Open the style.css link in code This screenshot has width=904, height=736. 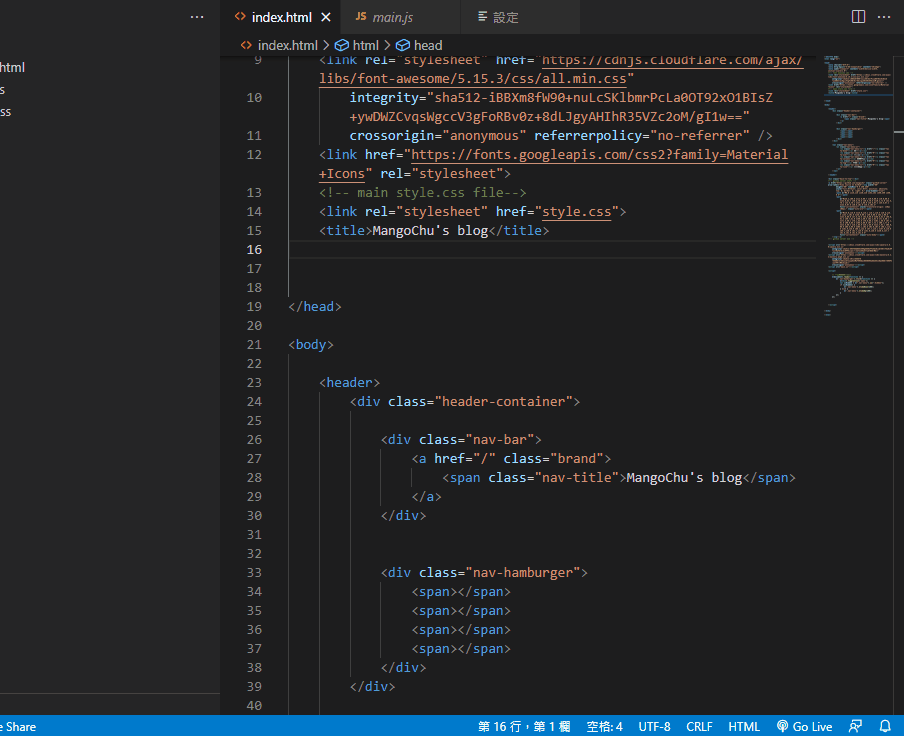tap(576, 212)
